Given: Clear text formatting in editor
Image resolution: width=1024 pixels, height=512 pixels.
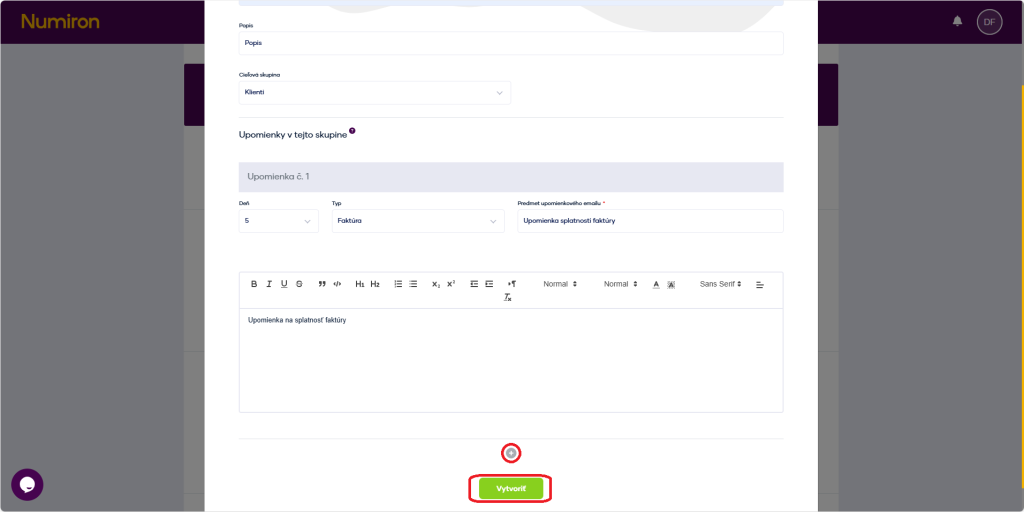Looking at the screenshot, I should pyautogui.click(x=508, y=298).
